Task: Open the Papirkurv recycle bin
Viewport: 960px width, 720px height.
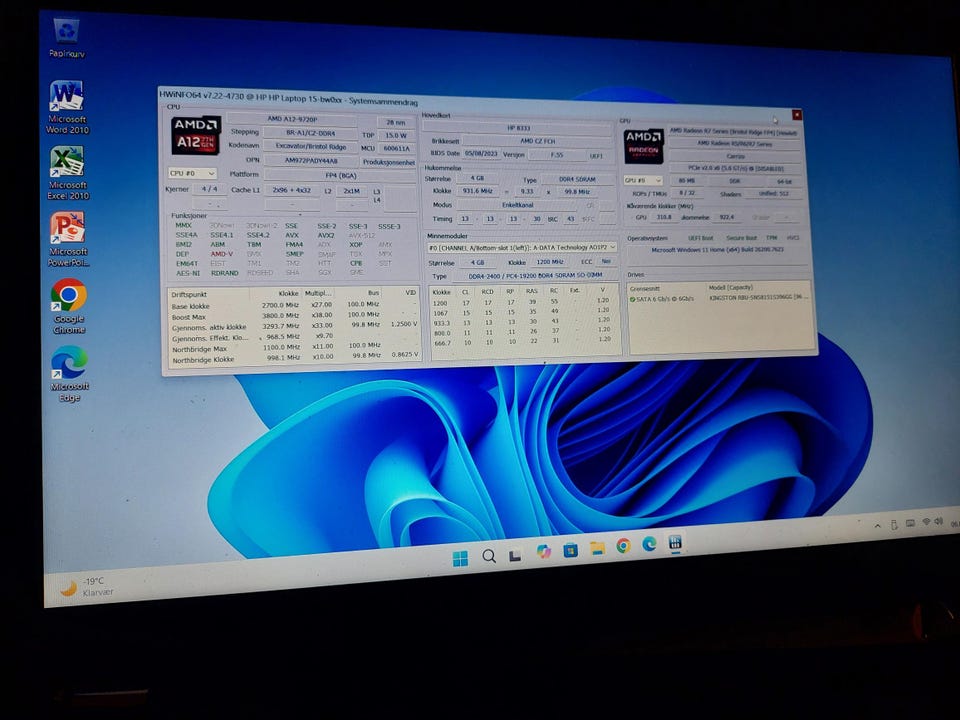Action: coord(66,32)
